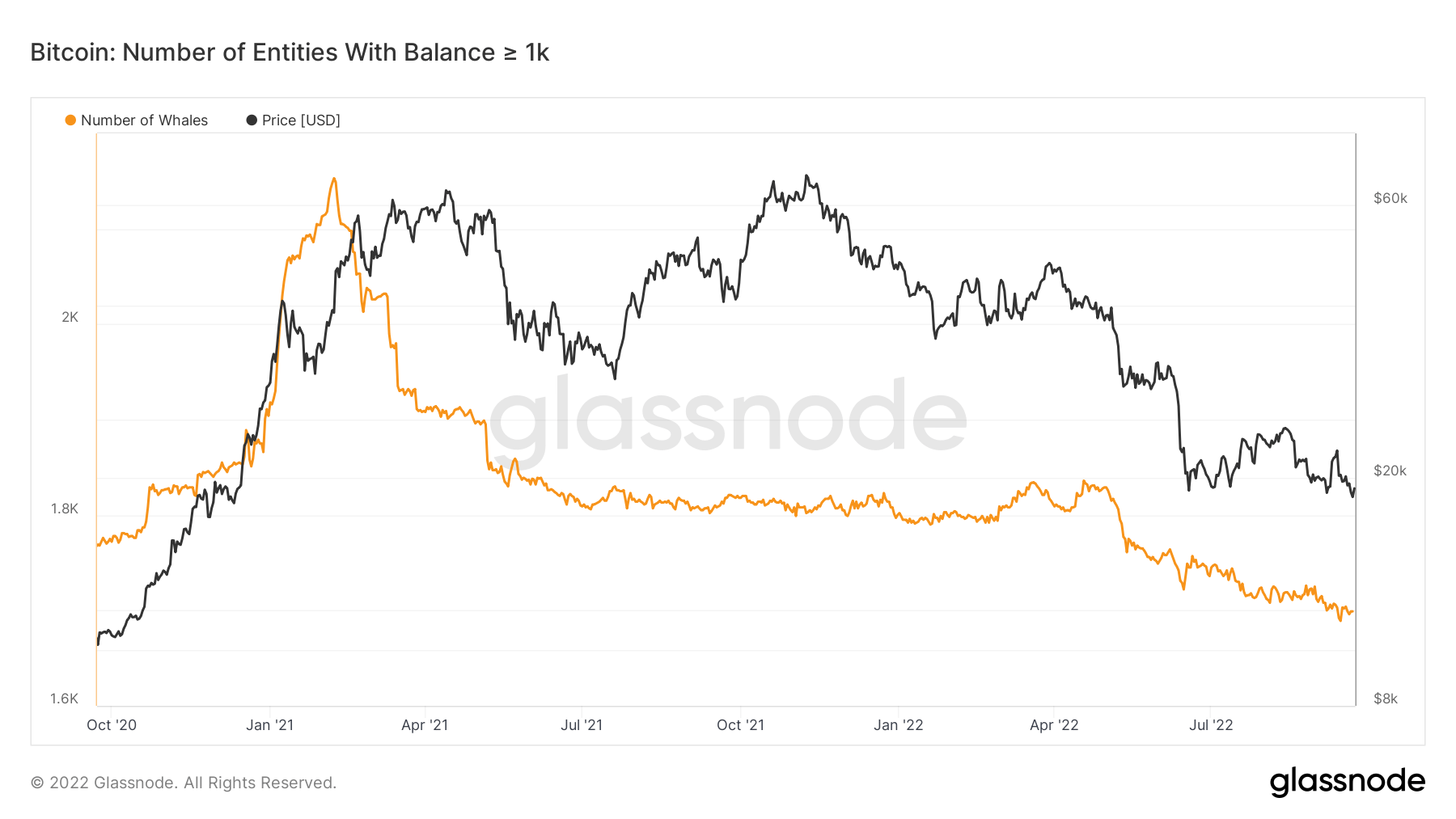Viewport: 1456px width, 819px height.
Task: Click the 1.8K left axis label
Action: coord(65,509)
